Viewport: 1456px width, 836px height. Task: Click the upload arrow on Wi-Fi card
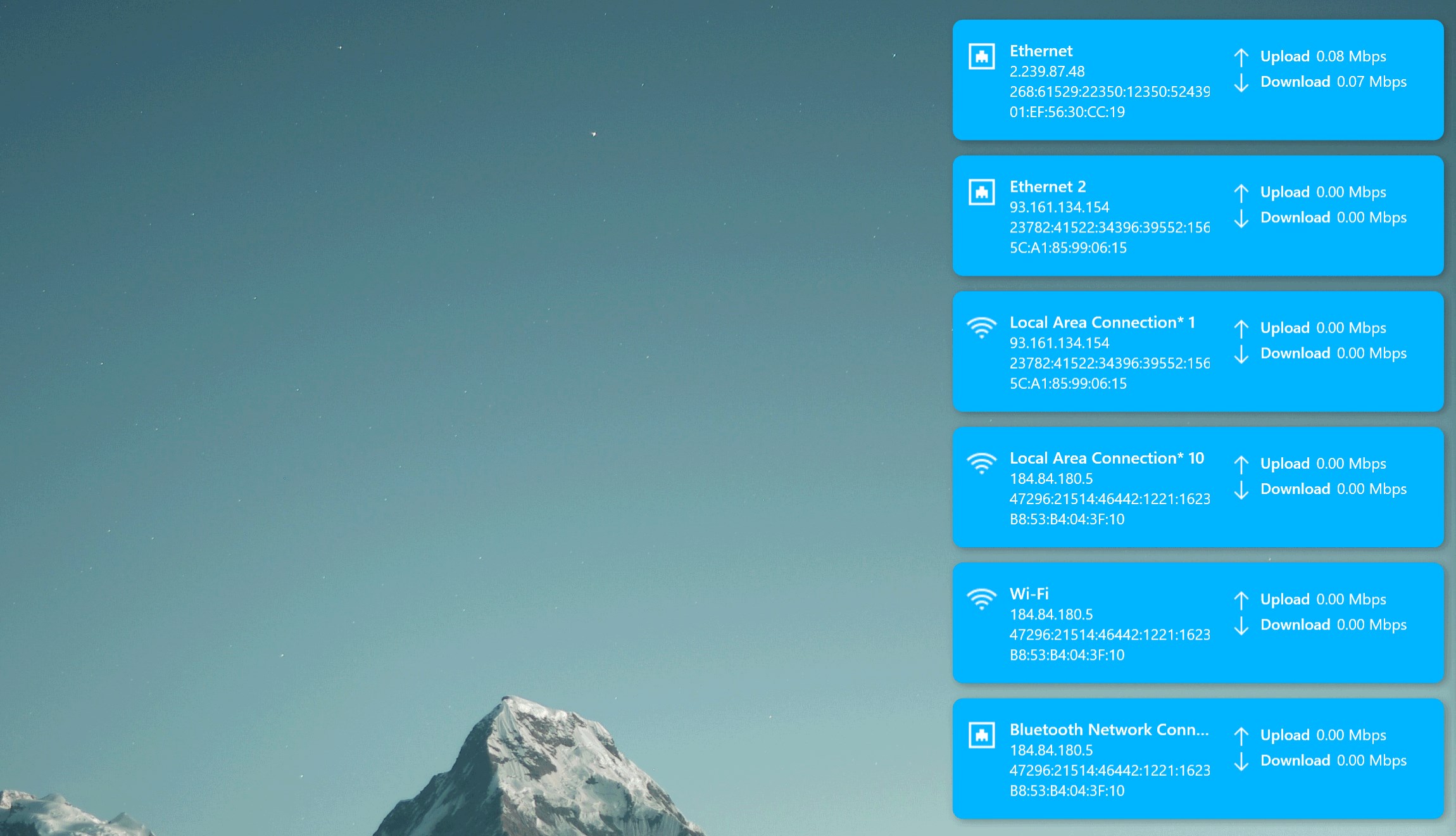[x=1241, y=600]
